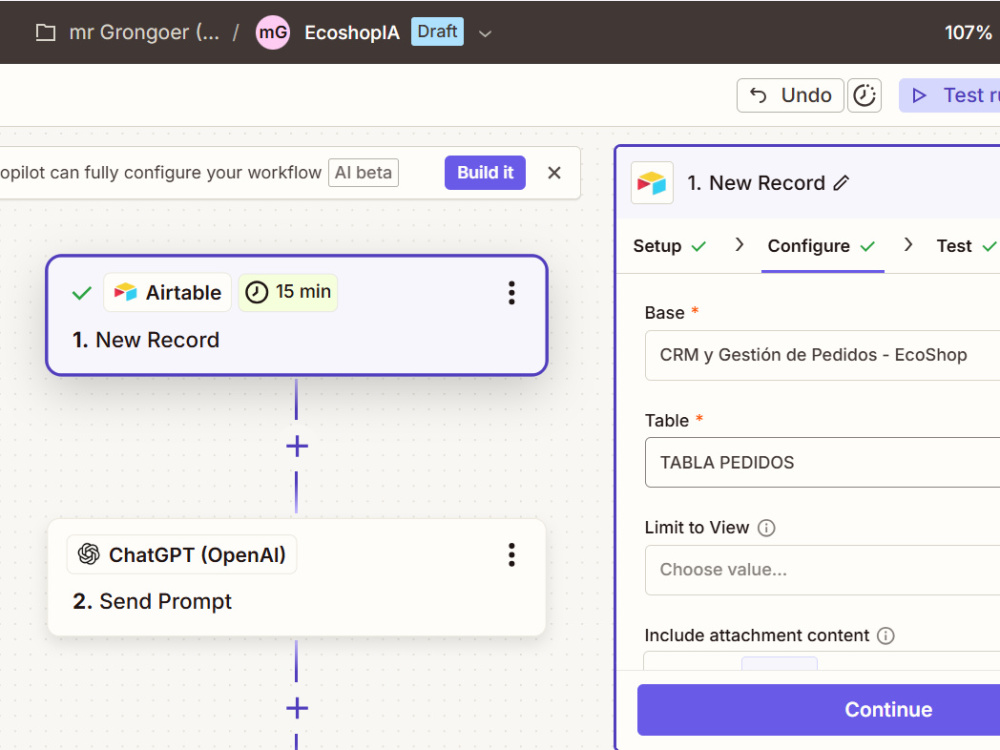Add step below Send Prompt

[297, 708]
